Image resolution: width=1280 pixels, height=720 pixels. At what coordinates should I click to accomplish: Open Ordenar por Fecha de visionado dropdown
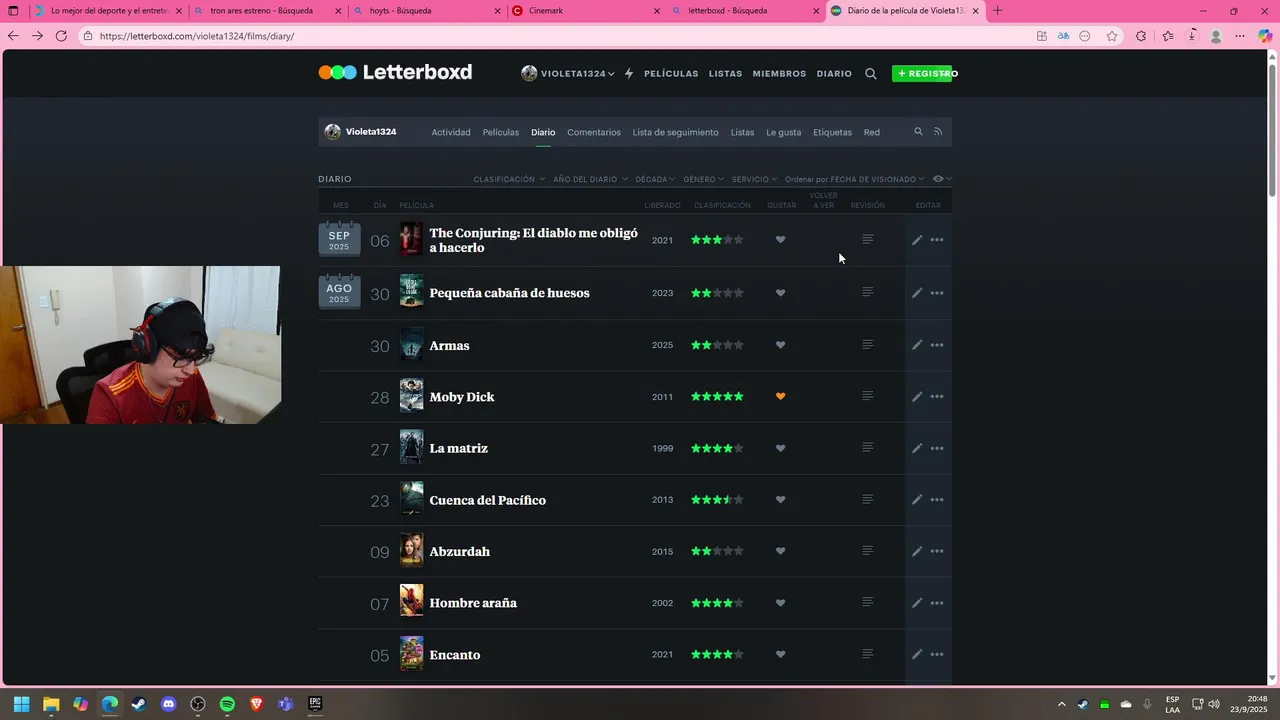[x=855, y=179]
